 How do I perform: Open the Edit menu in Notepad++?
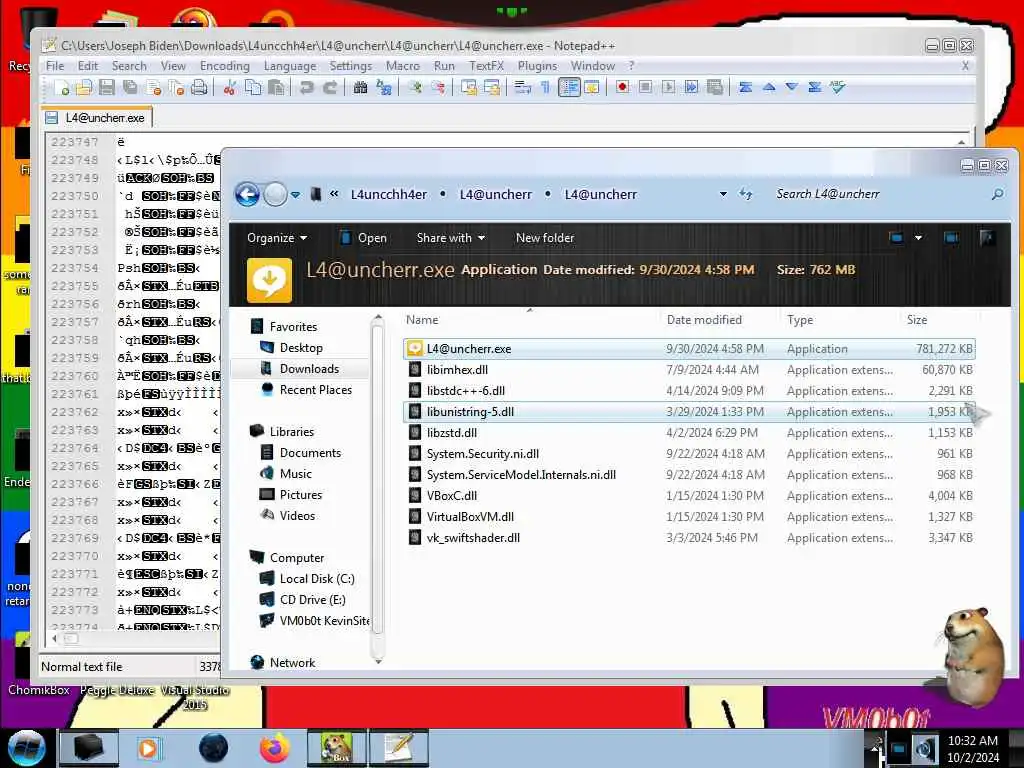click(88, 66)
